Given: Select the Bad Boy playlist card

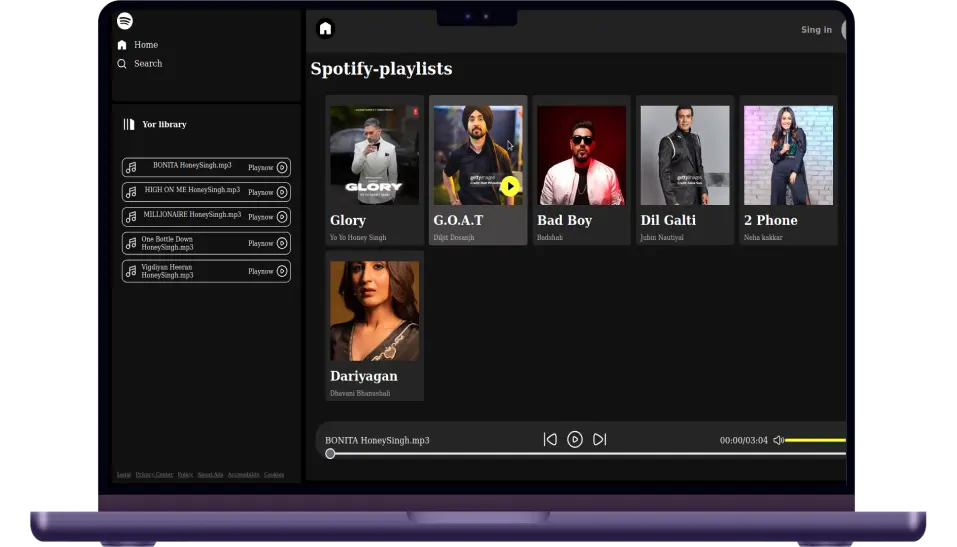Looking at the screenshot, I should (x=581, y=170).
